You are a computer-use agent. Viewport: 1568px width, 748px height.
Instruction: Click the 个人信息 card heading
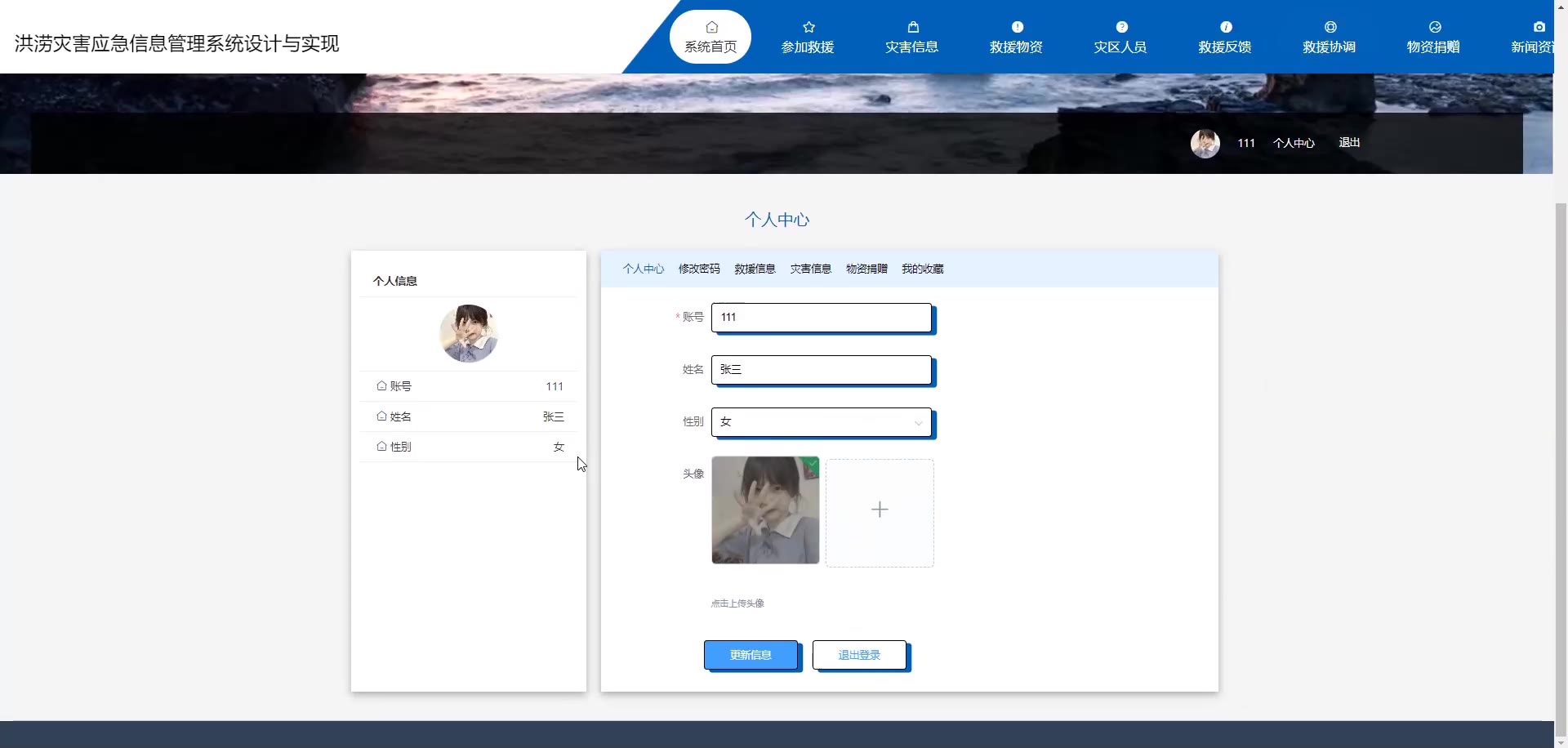(x=395, y=281)
